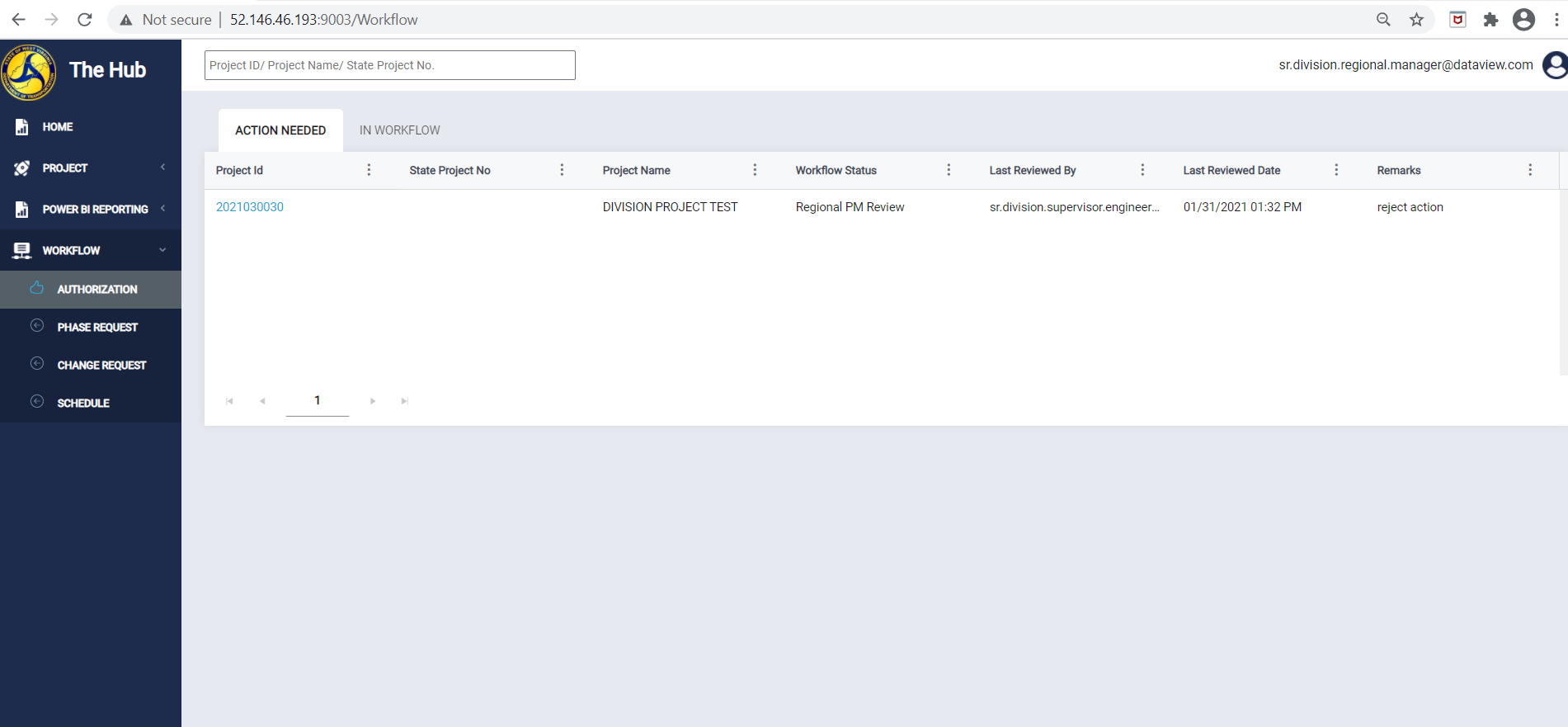Select Change Request in the sidebar
The height and width of the screenshot is (727, 1568).
pyautogui.click(x=91, y=366)
